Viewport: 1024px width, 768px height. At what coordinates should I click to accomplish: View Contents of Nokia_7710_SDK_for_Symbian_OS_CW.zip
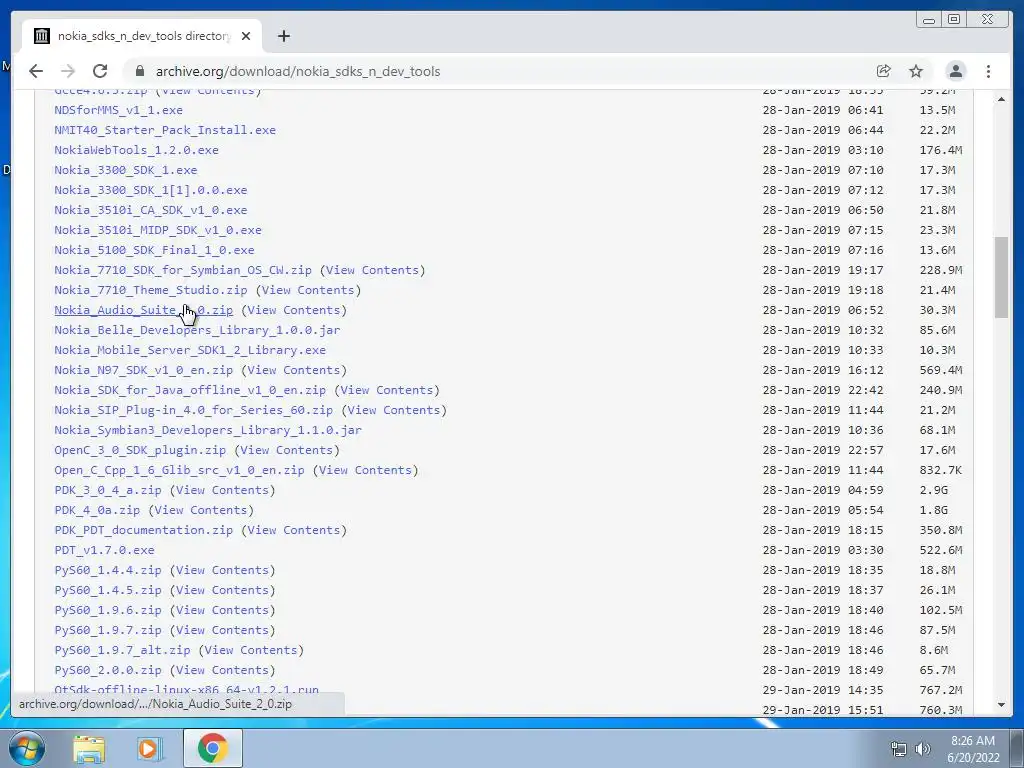click(372, 270)
